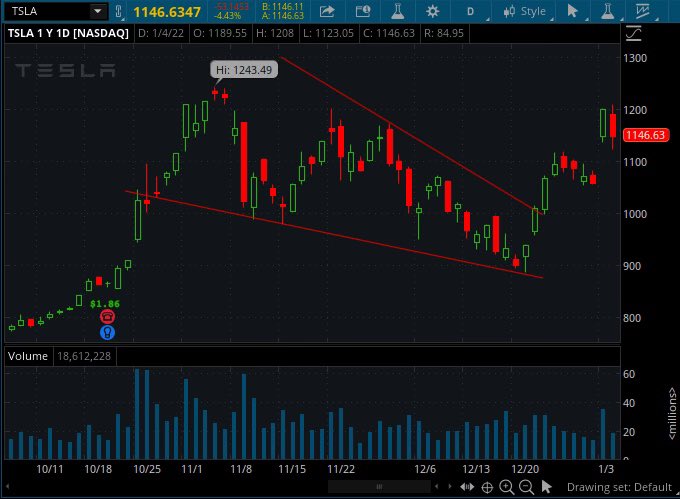Viewport: 680px width, 499px height.
Task: Click the symbol link clip icon
Action: [118, 11]
